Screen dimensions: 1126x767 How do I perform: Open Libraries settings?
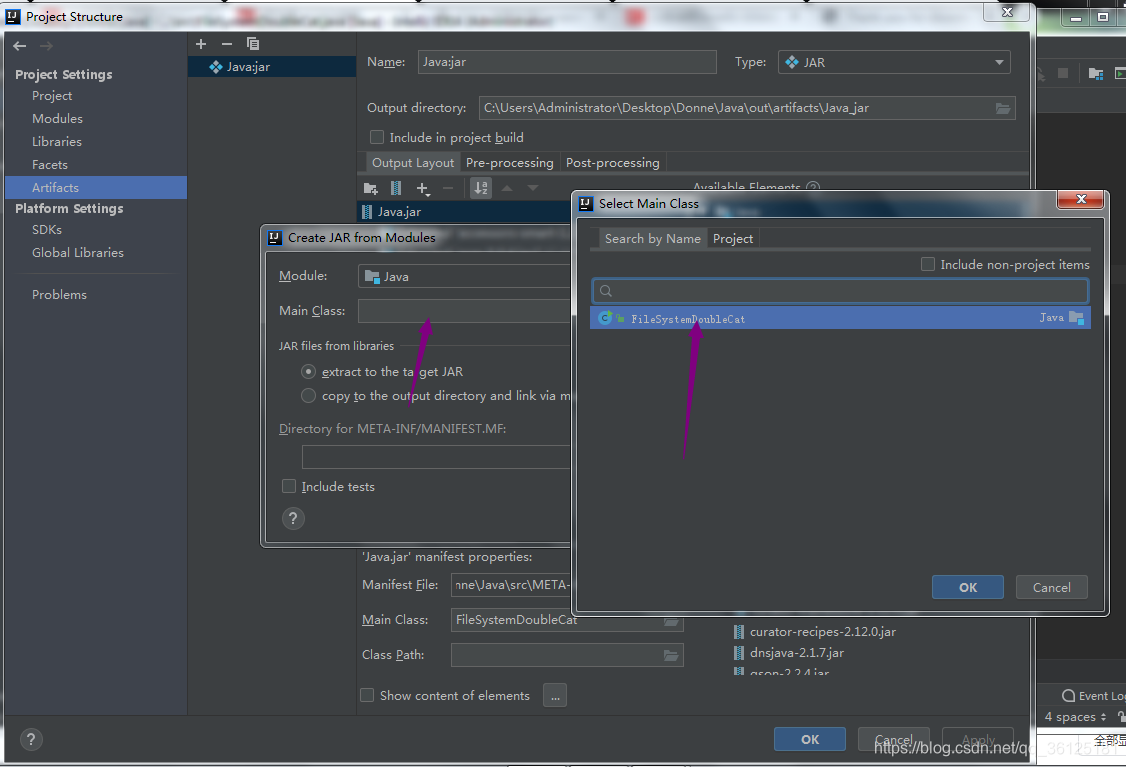(57, 141)
